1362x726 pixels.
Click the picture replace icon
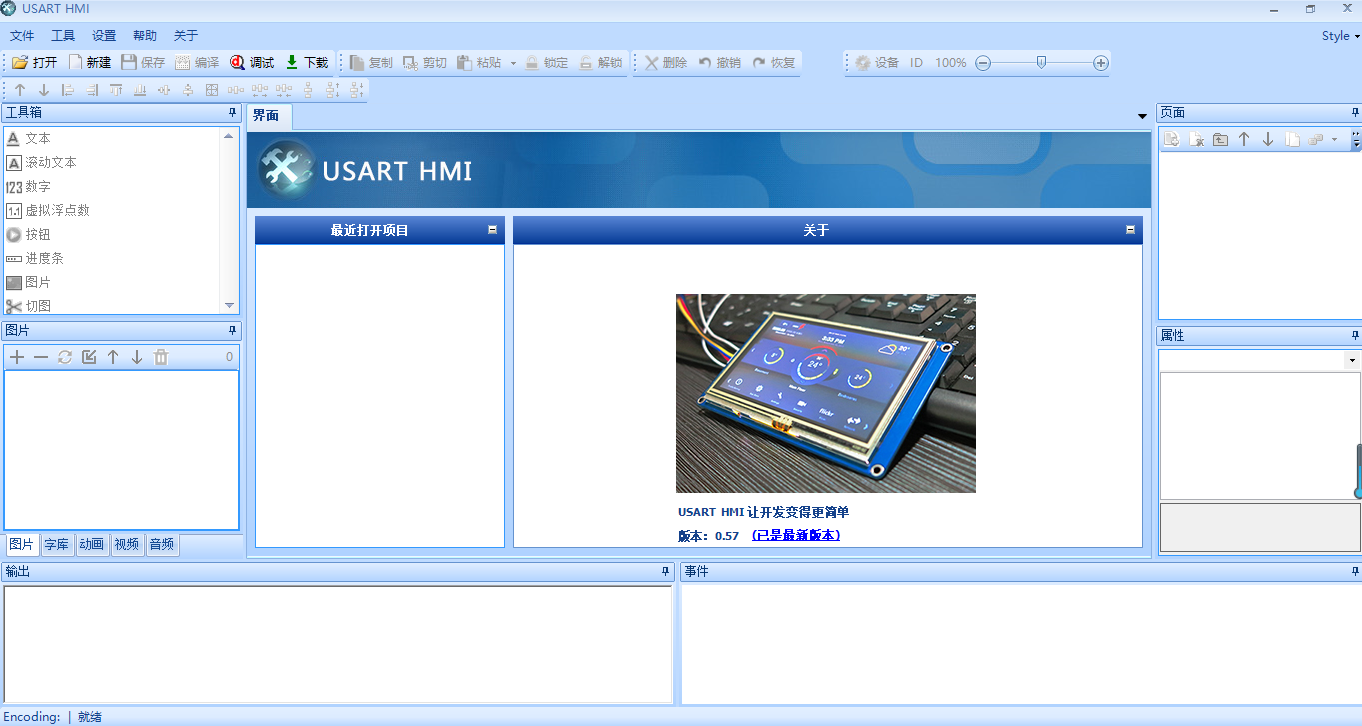pyautogui.click(x=89, y=357)
